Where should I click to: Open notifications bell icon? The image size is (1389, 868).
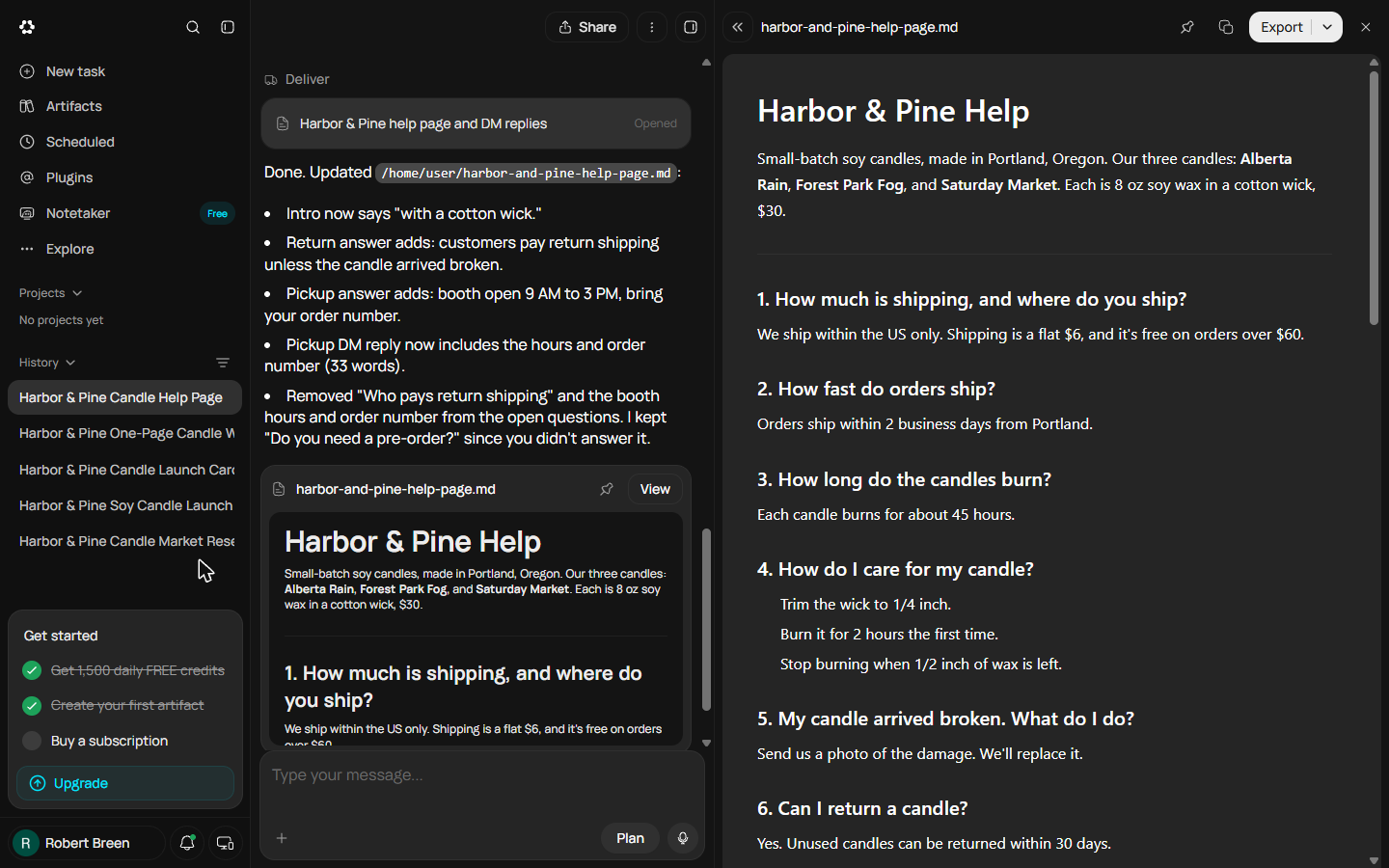[x=187, y=843]
